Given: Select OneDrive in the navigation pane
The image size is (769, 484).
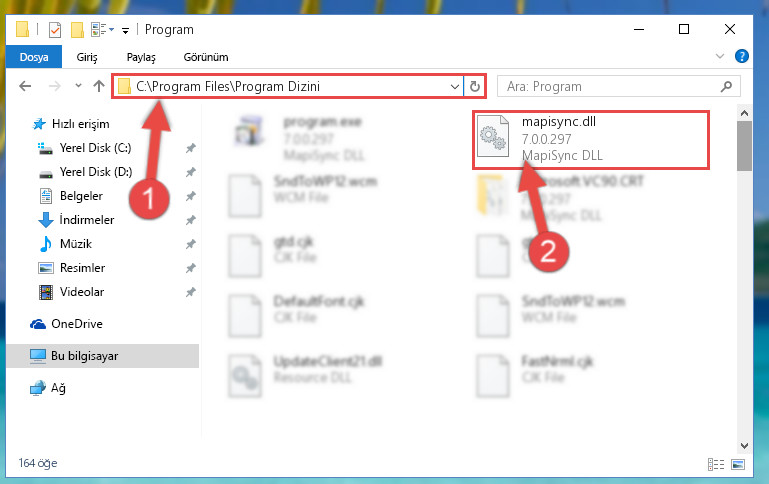Looking at the screenshot, I should [77, 324].
